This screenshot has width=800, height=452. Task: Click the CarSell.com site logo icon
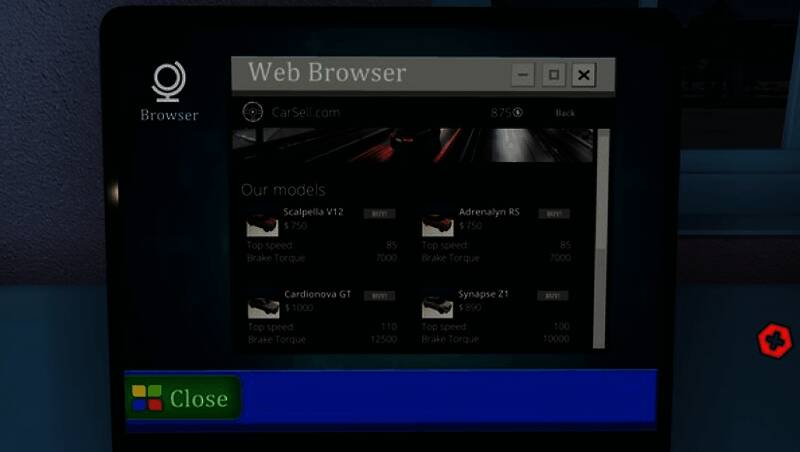254,113
